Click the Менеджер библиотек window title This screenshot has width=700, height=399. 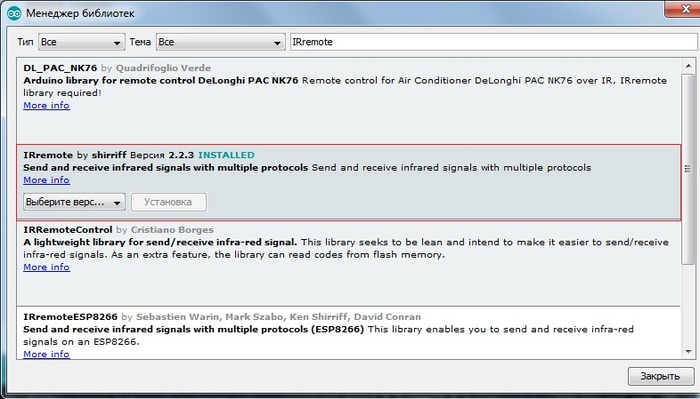[80, 13]
